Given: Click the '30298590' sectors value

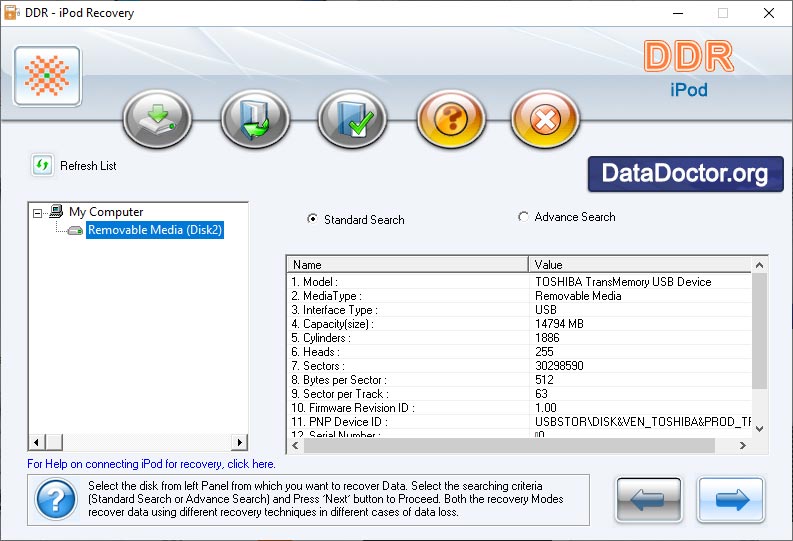Looking at the screenshot, I should [559, 366].
